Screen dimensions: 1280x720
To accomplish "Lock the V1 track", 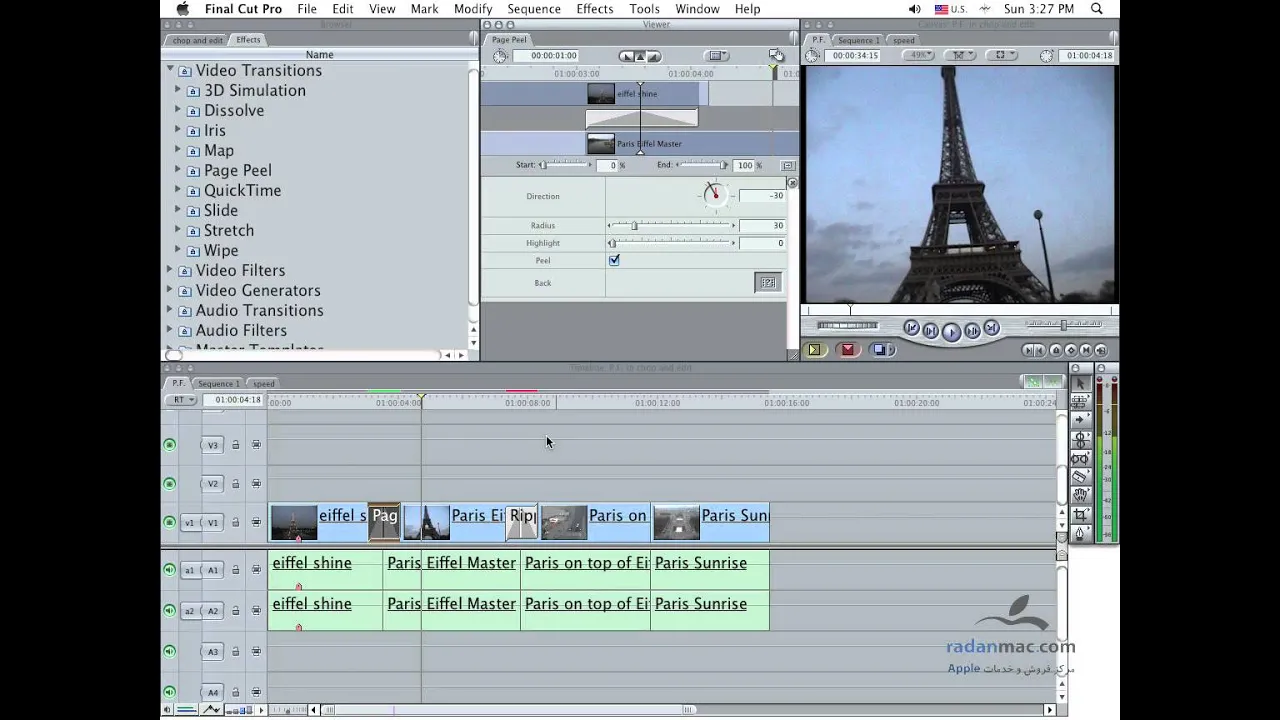I will [x=236, y=523].
